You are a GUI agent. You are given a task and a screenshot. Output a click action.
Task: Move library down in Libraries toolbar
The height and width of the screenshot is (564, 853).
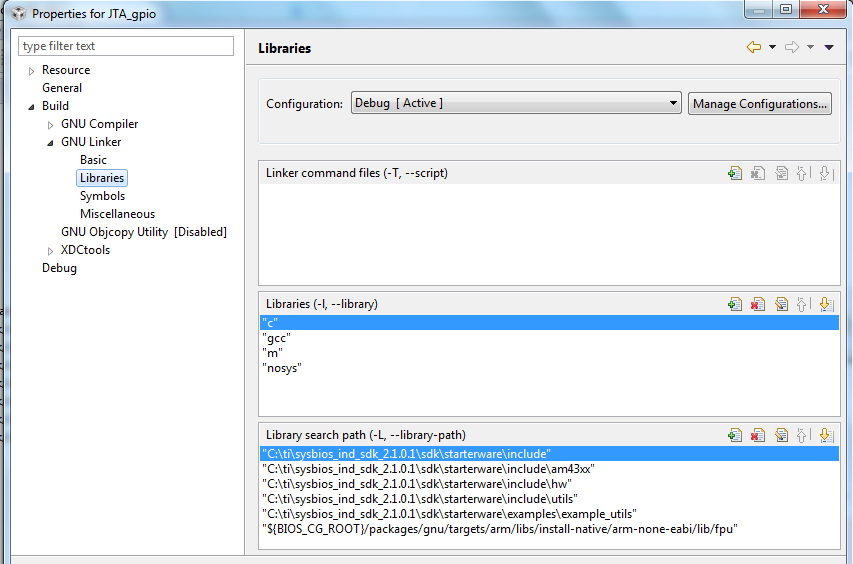pos(825,304)
